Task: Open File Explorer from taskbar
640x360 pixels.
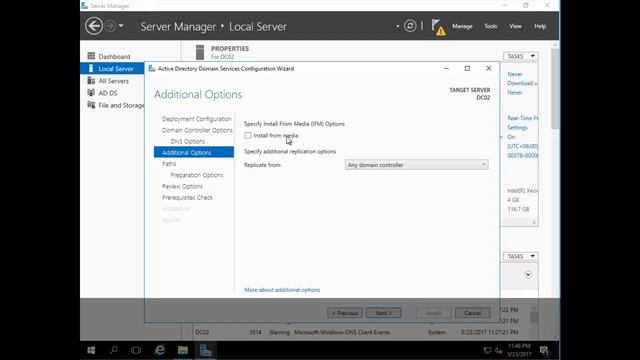Action: (x=182, y=350)
